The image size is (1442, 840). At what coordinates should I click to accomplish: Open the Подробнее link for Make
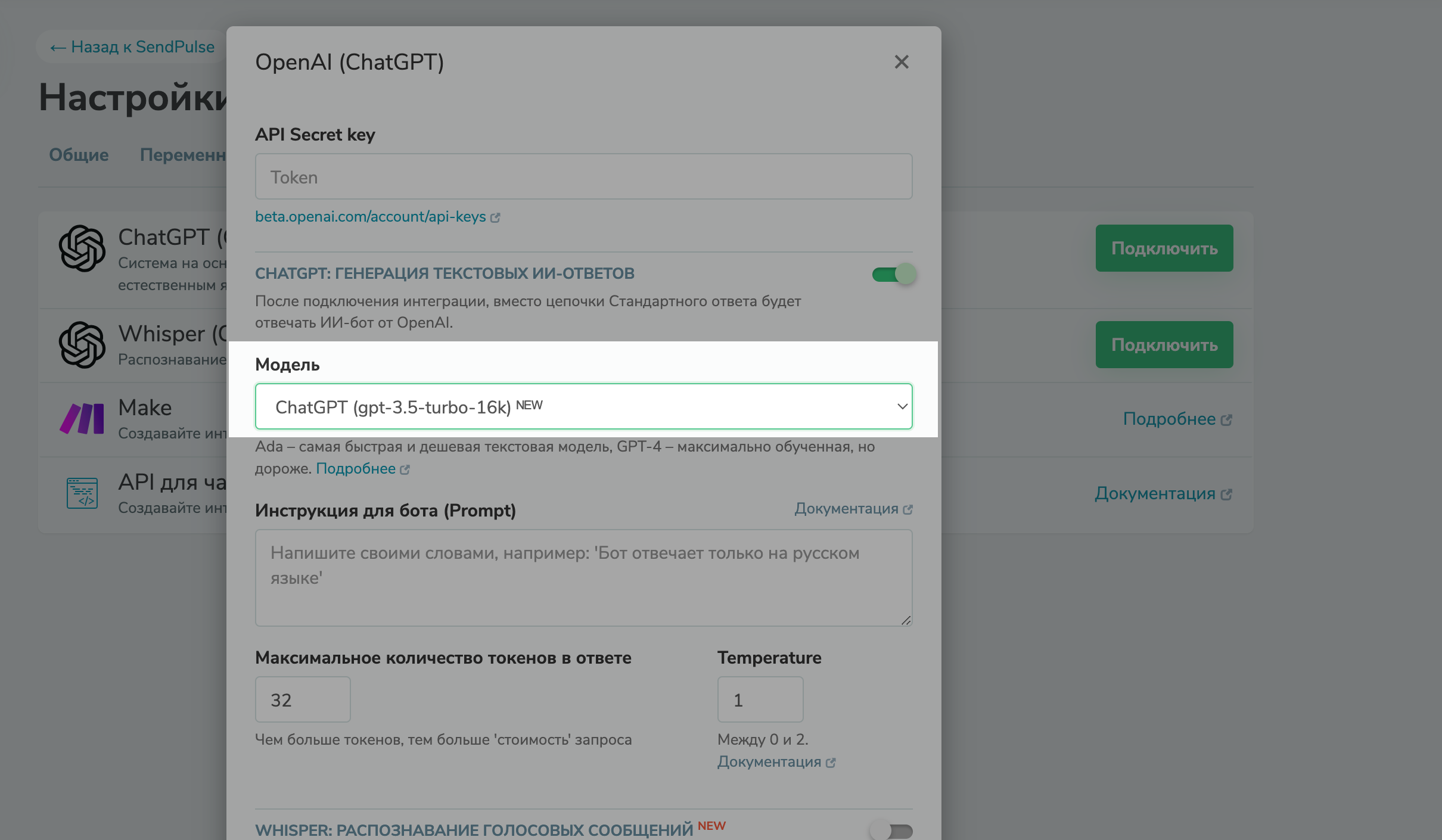pyautogui.click(x=1177, y=419)
